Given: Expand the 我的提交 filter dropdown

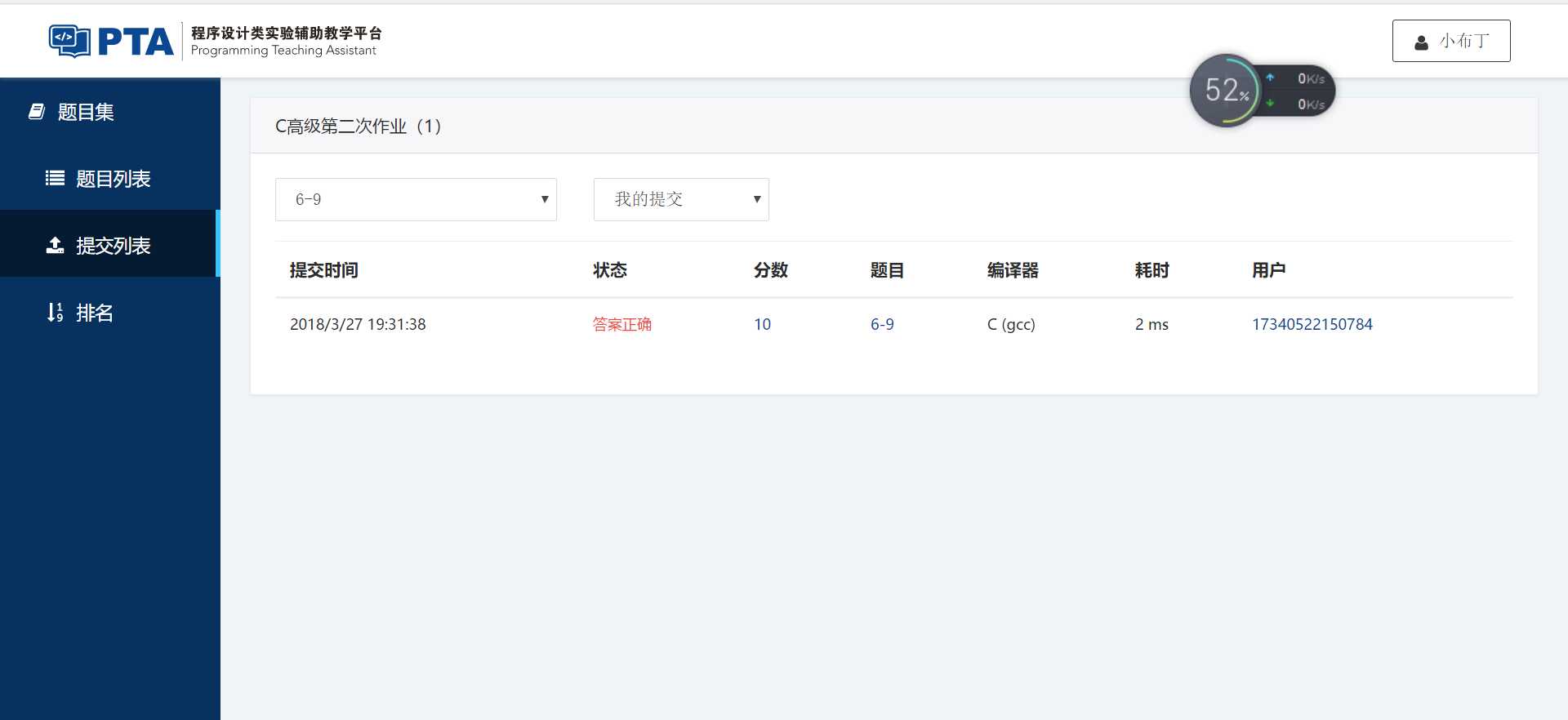Looking at the screenshot, I should pos(681,199).
